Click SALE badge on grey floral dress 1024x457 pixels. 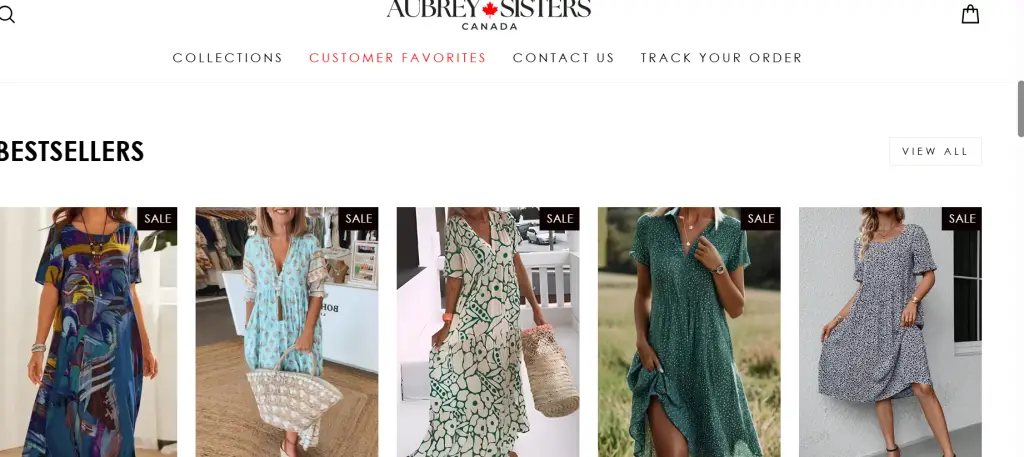961,219
